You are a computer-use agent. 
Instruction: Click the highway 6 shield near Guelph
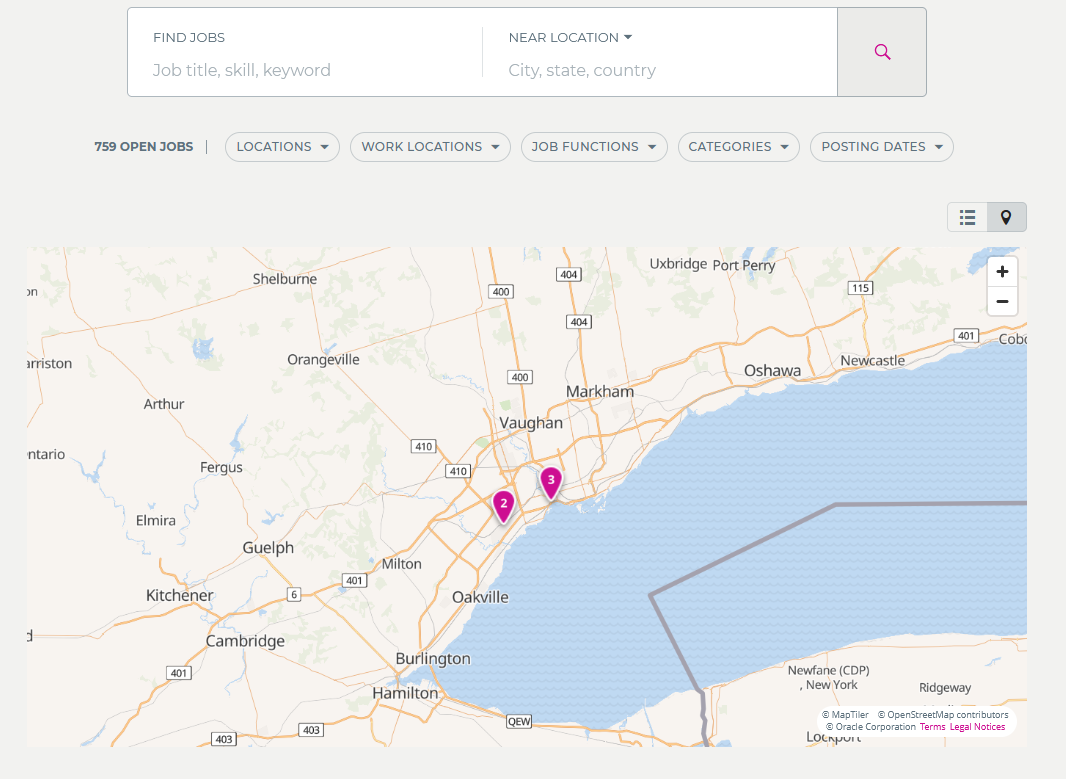294,595
